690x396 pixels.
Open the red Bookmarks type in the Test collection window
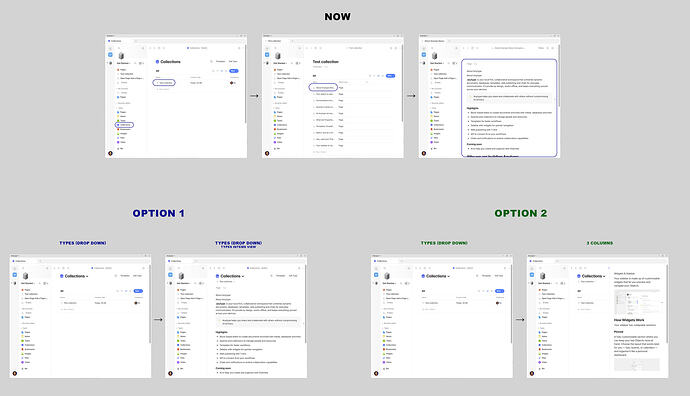point(281,129)
